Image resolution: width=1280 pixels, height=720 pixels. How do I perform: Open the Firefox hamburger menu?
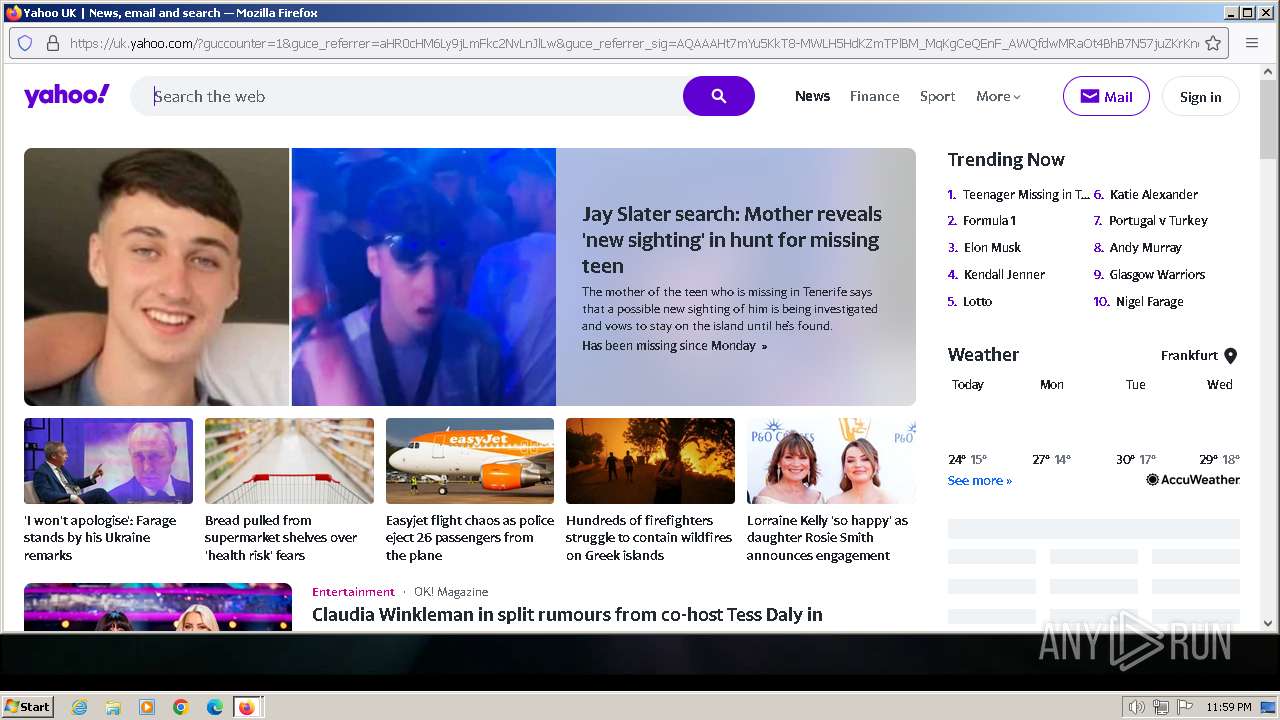point(1251,43)
